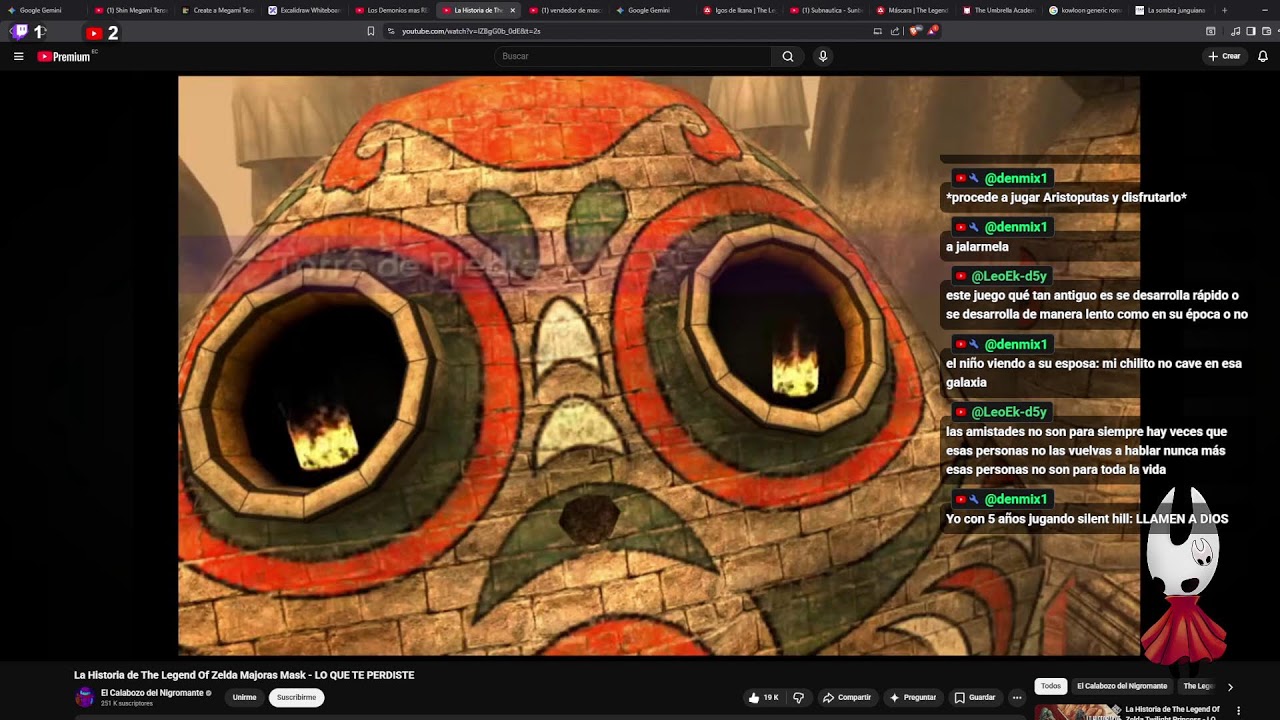1280x720 pixels.
Task: Switch to the kowloon generic romance tab
Action: point(1088,10)
